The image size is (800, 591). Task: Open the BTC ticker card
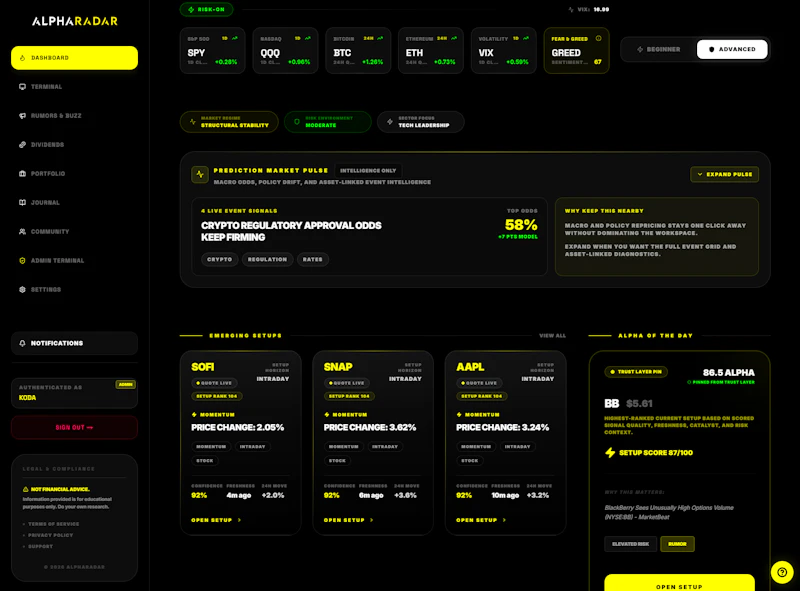(x=358, y=51)
